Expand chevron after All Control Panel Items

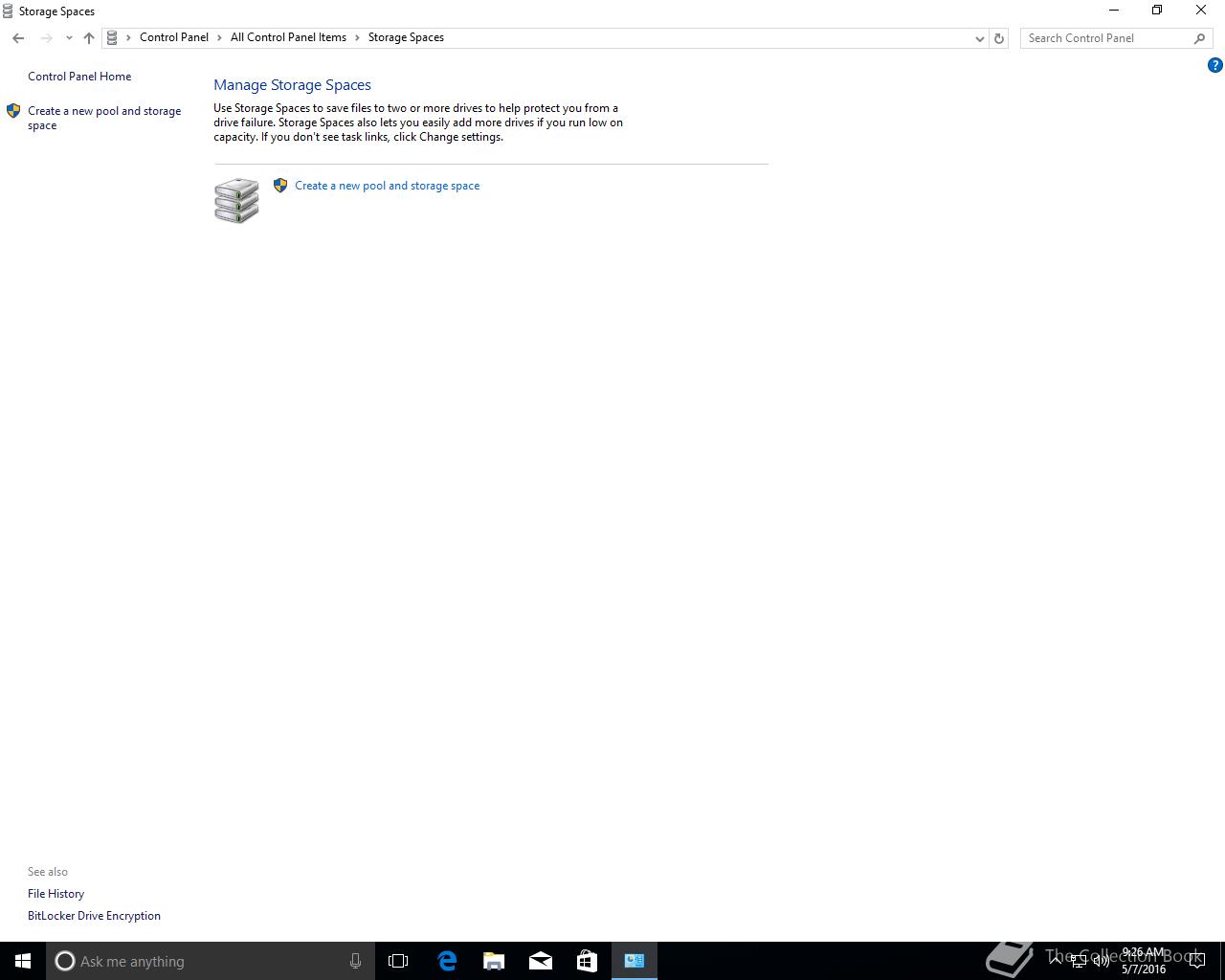point(358,37)
